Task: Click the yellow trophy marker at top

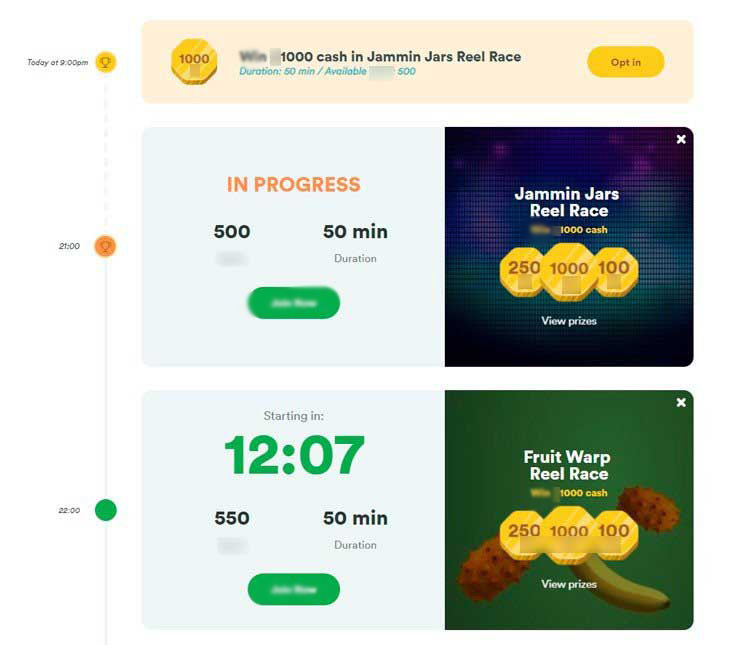Action: (x=105, y=62)
